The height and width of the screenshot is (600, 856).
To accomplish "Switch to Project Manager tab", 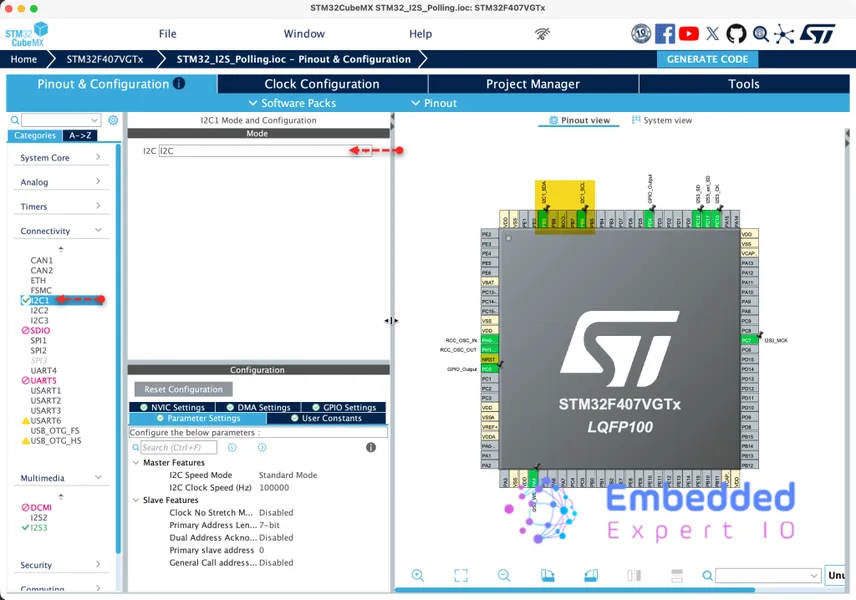I will (x=533, y=84).
